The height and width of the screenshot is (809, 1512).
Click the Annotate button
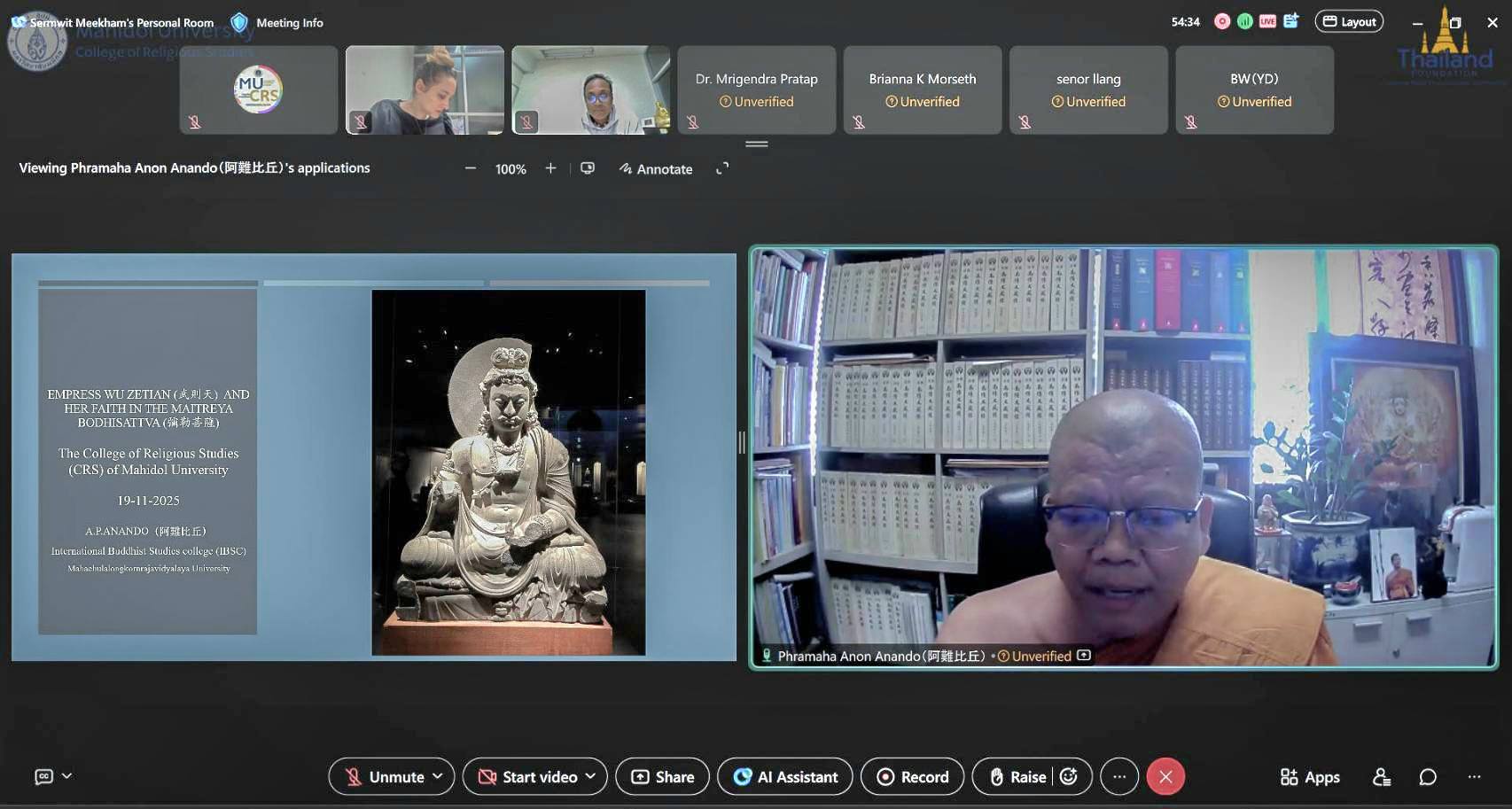[656, 168]
